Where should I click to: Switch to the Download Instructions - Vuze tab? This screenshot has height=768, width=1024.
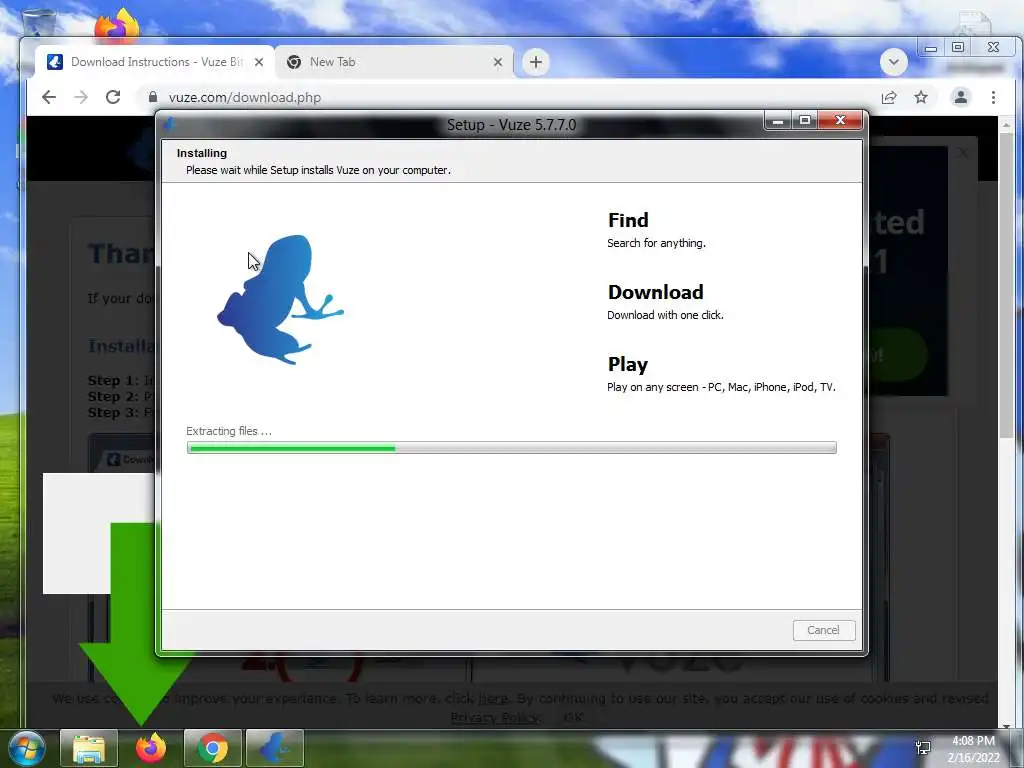click(x=154, y=62)
